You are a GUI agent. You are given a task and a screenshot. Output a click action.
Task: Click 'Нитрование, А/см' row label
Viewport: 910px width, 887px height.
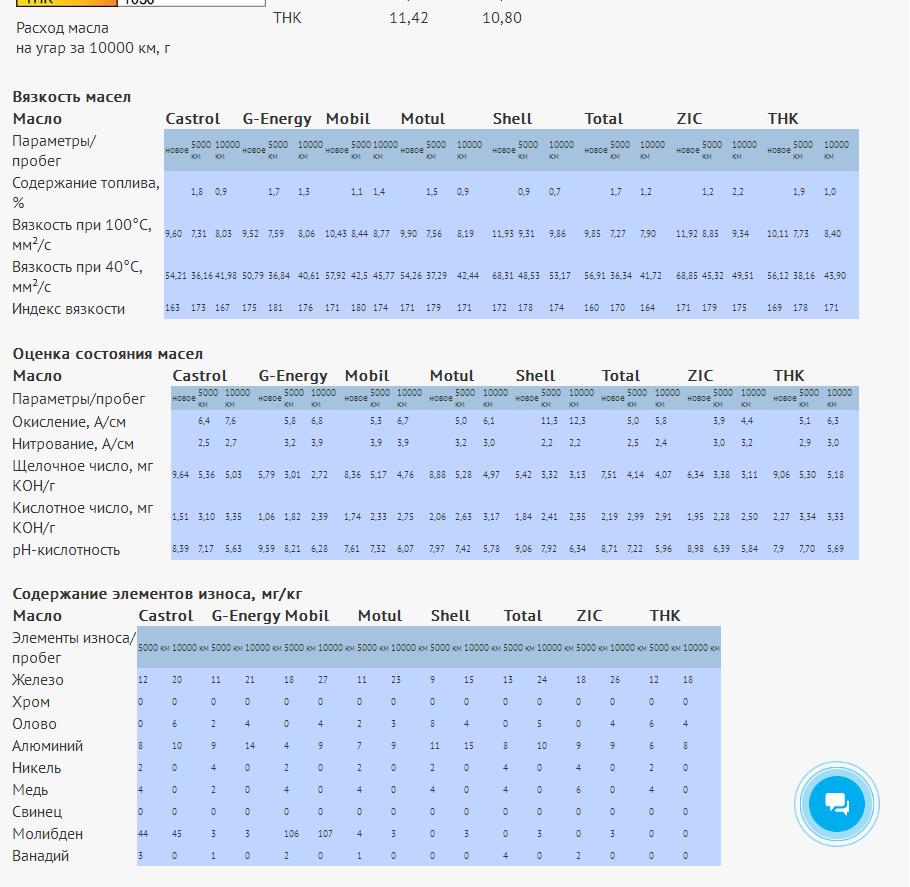click(x=73, y=444)
